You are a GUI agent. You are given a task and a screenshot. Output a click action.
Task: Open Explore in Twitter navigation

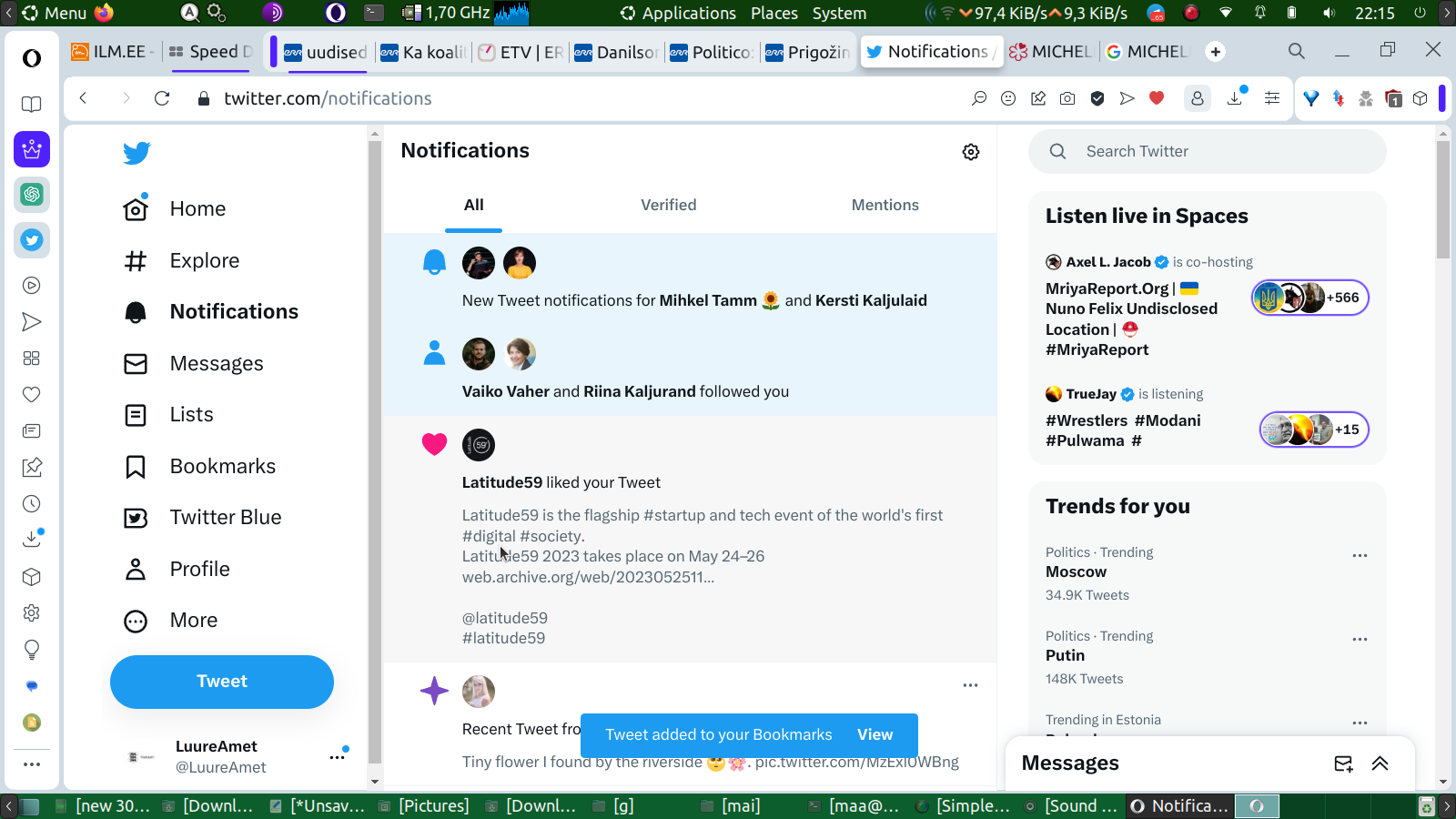[182, 261]
